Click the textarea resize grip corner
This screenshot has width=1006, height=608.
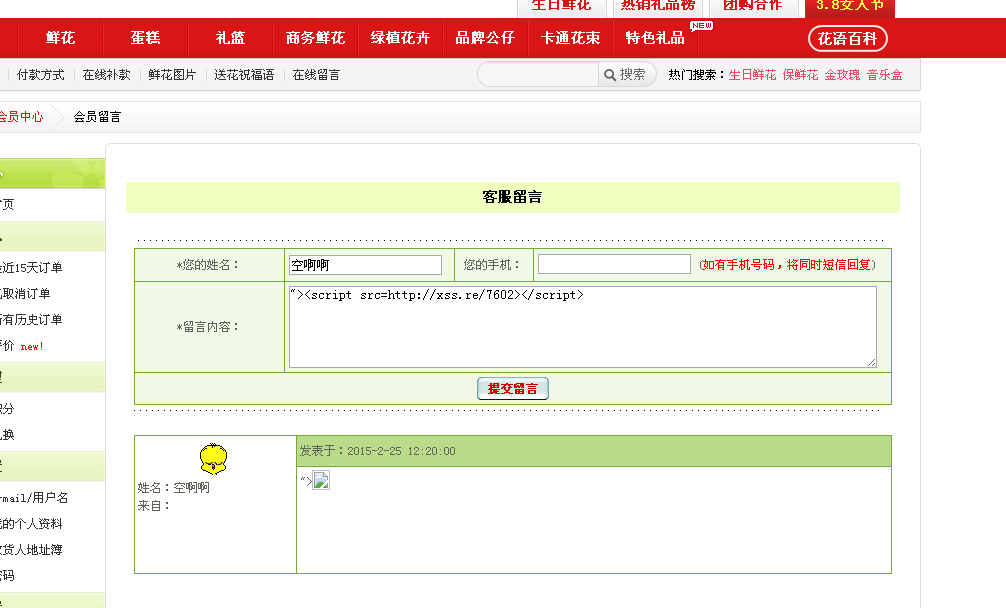pos(871,362)
